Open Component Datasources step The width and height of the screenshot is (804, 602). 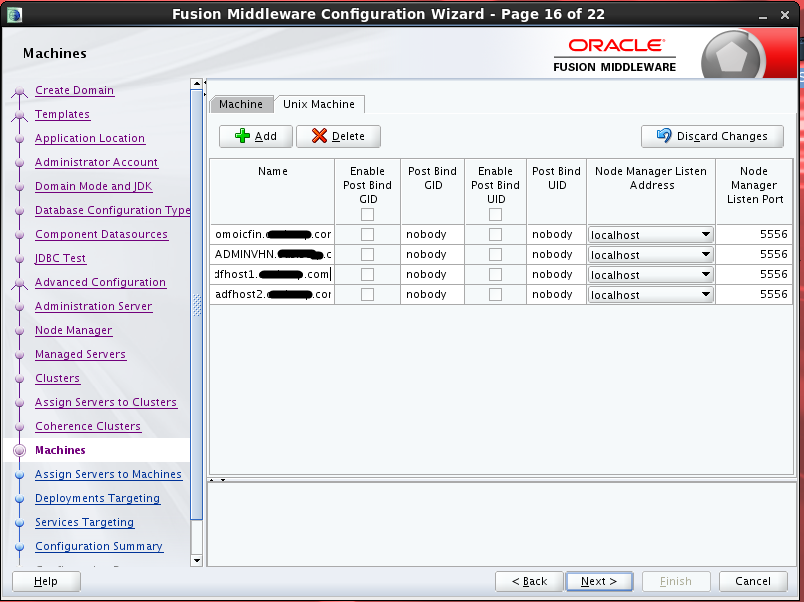pyautogui.click(x=102, y=234)
